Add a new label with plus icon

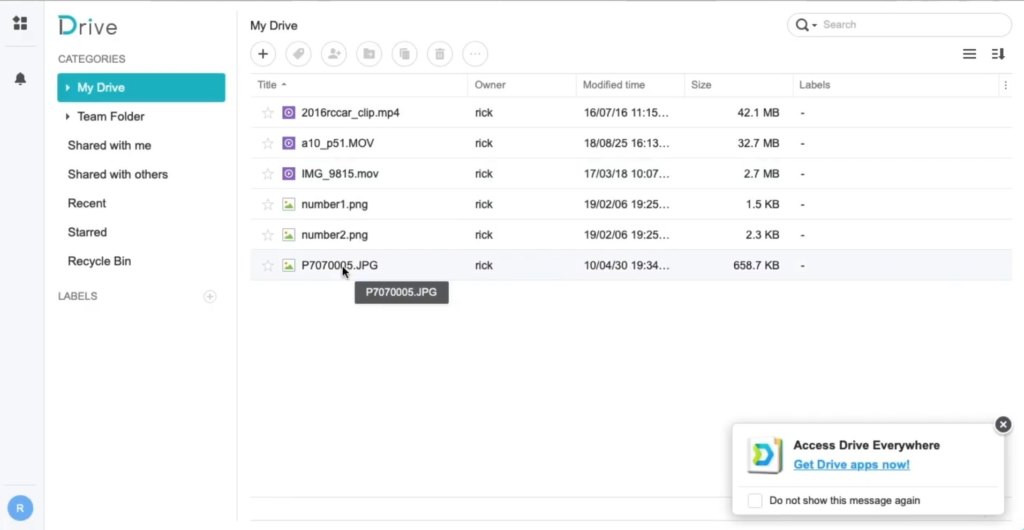click(x=209, y=296)
